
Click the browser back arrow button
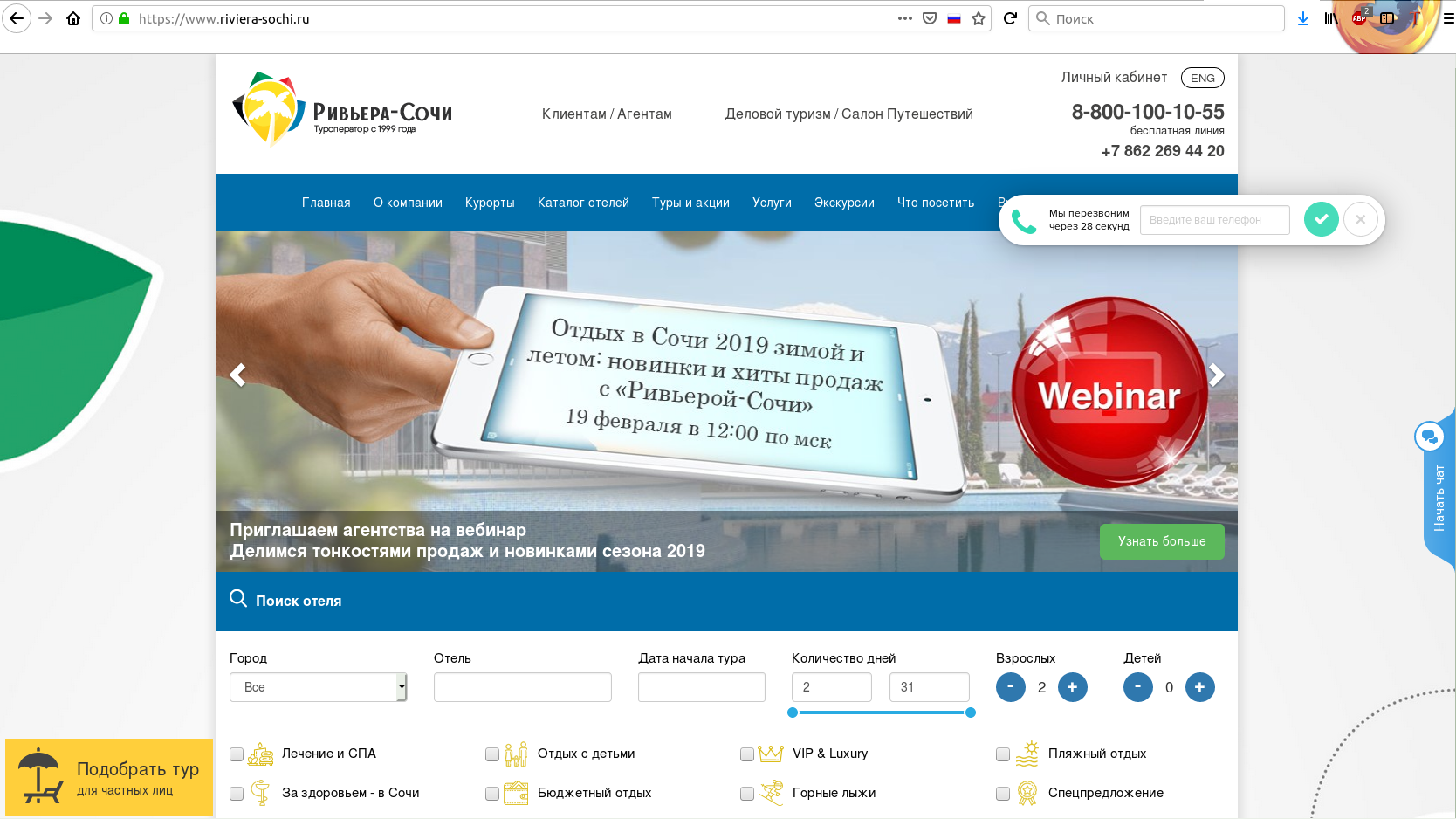coord(16,18)
